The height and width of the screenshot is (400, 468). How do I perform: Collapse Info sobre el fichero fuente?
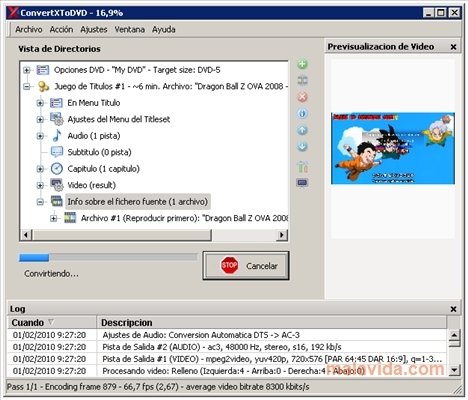[x=40, y=202]
